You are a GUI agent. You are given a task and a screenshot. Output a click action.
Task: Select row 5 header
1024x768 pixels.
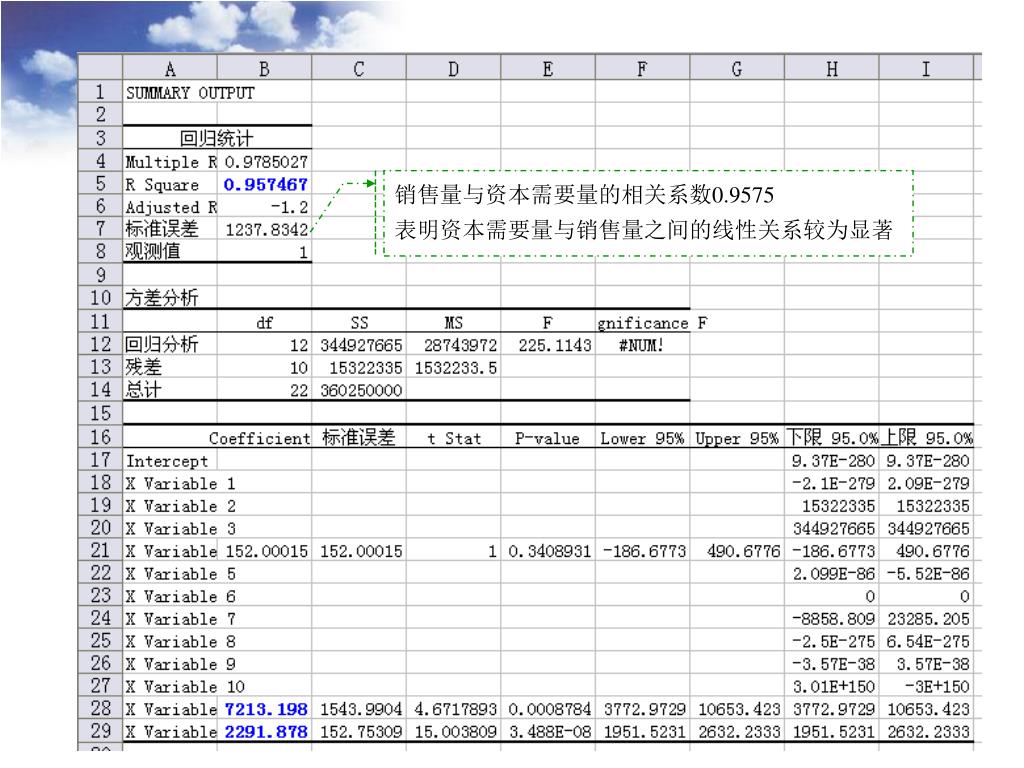tap(101, 184)
